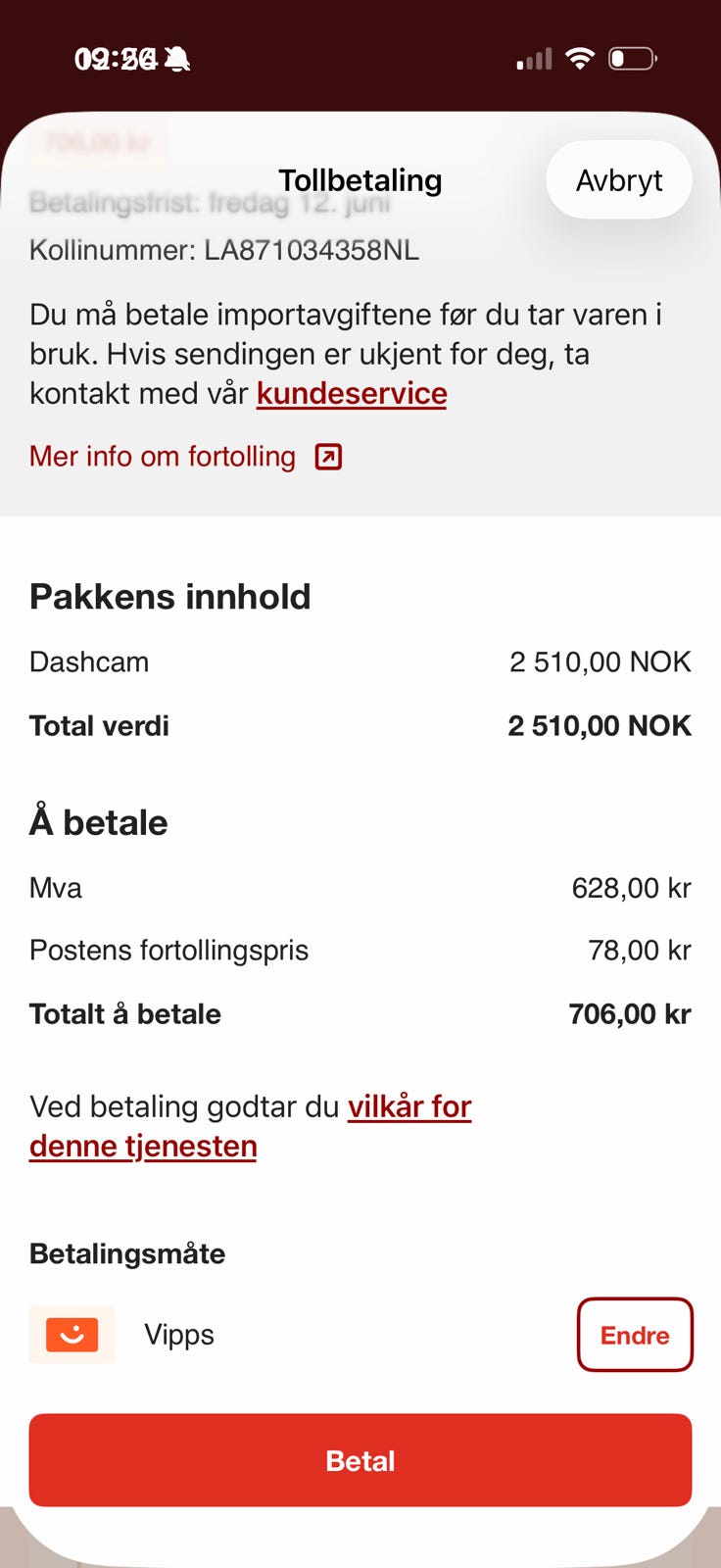Screen dimensions: 721x1568
Task: Tap the Wi-Fi icon in status bar
Action: pyautogui.click(x=580, y=59)
